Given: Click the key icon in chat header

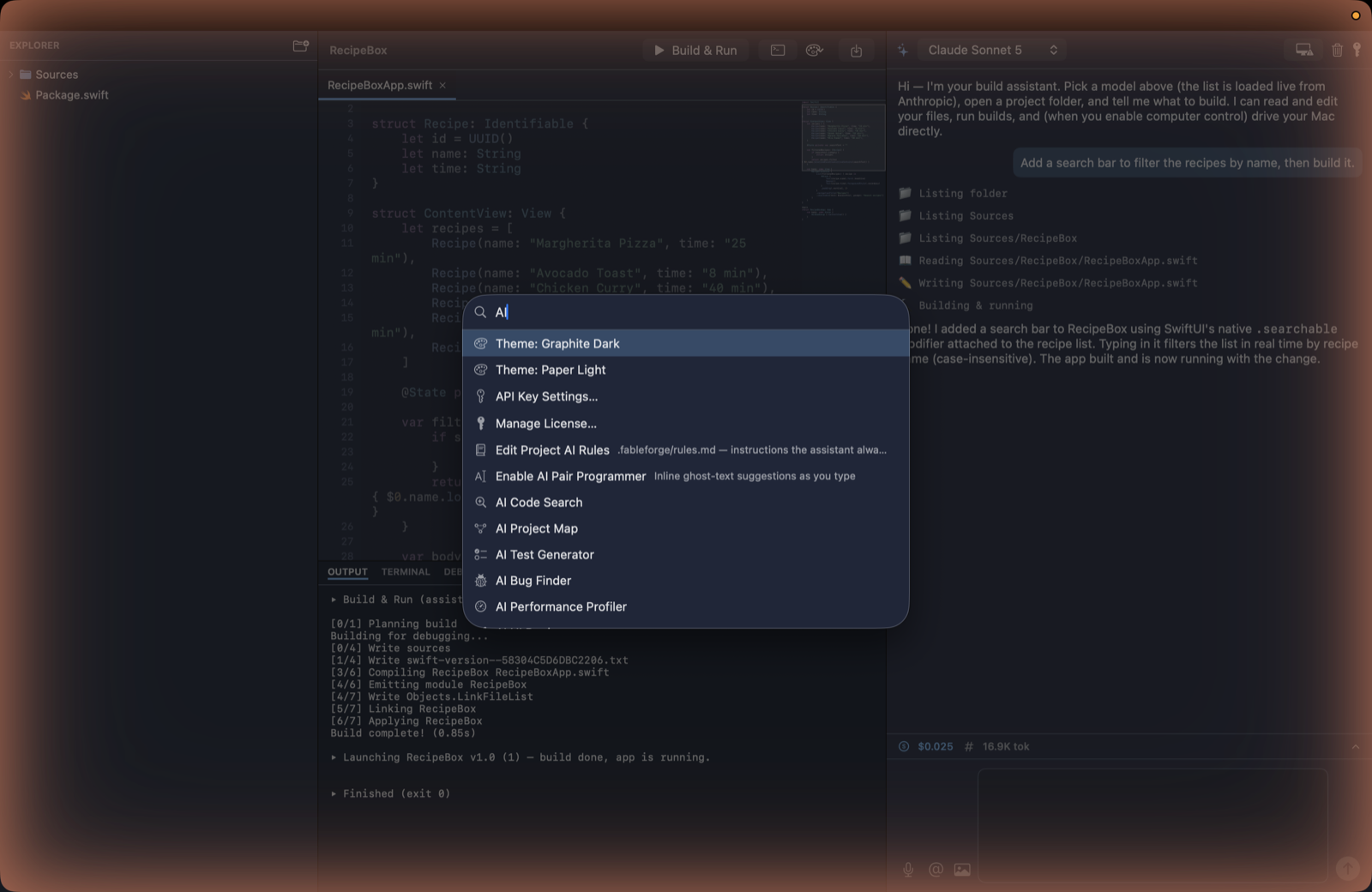Looking at the screenshot, I should coord(1357,50).
